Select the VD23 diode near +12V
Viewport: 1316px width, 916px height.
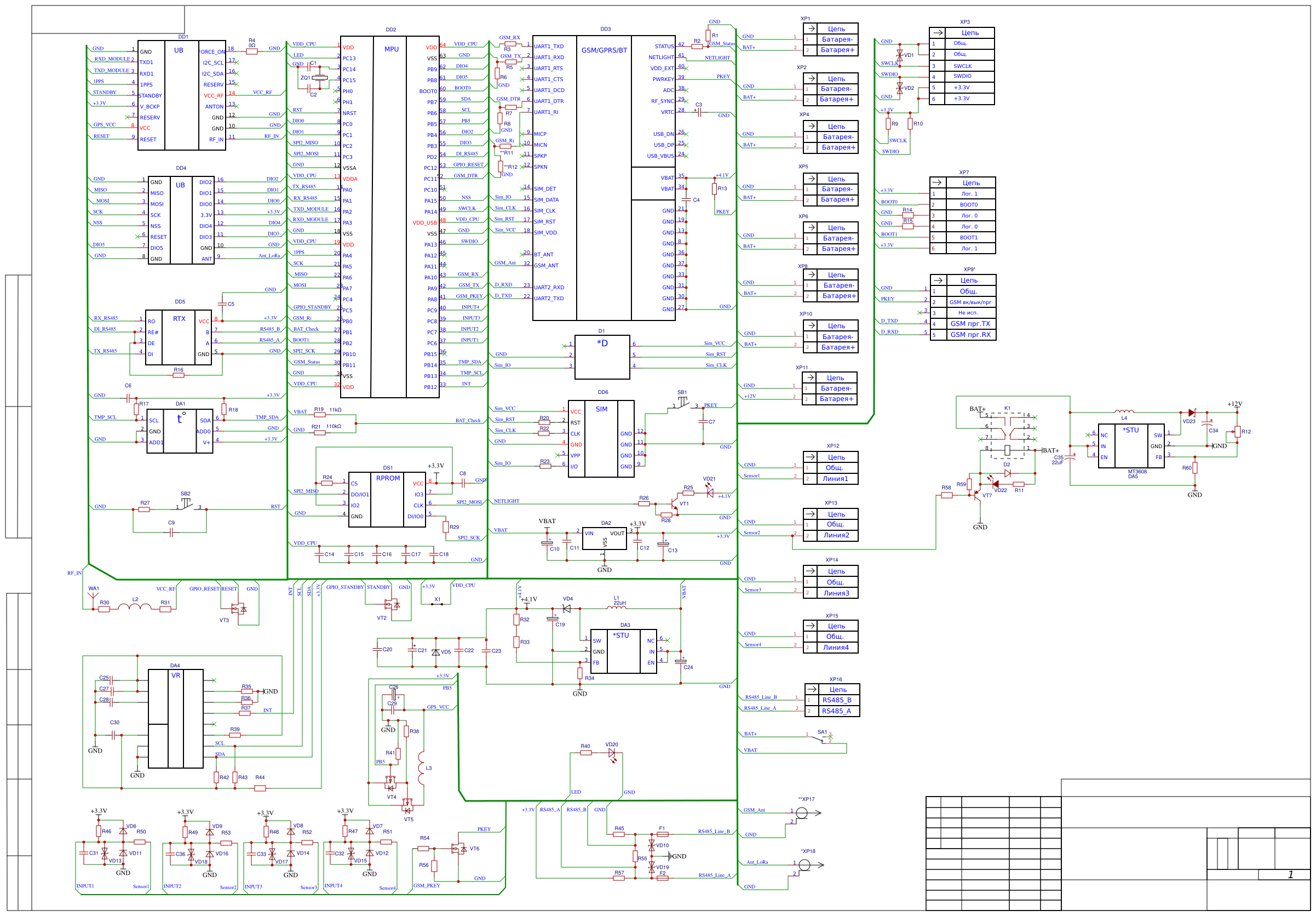1192,413
